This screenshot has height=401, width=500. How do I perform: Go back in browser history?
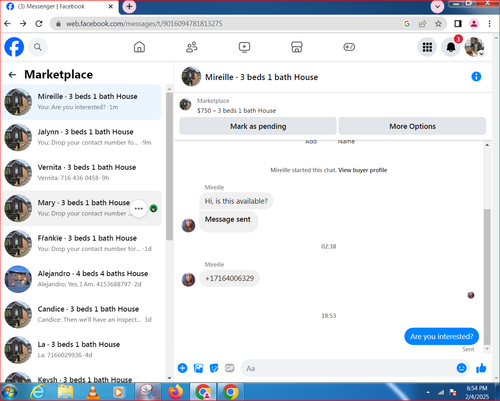point(7,24)
